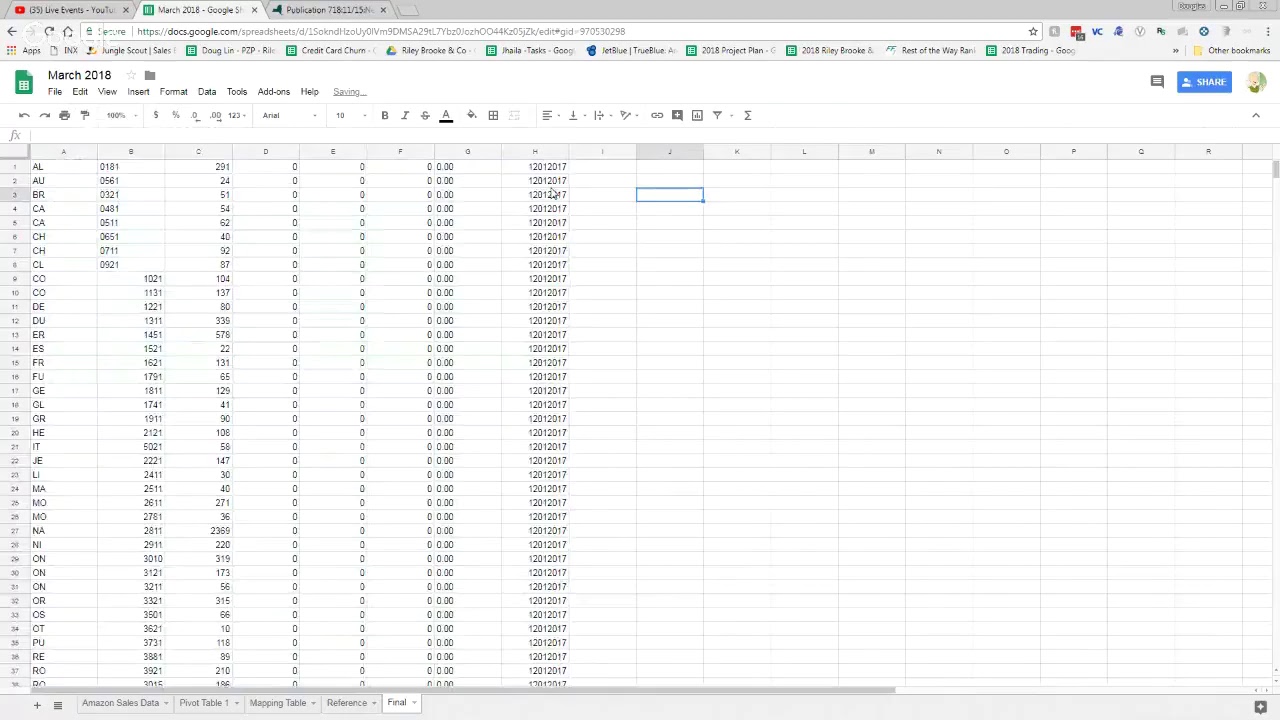The image size is (1280, 720).
Task: Star the March 2018 document
Action: 130,76
